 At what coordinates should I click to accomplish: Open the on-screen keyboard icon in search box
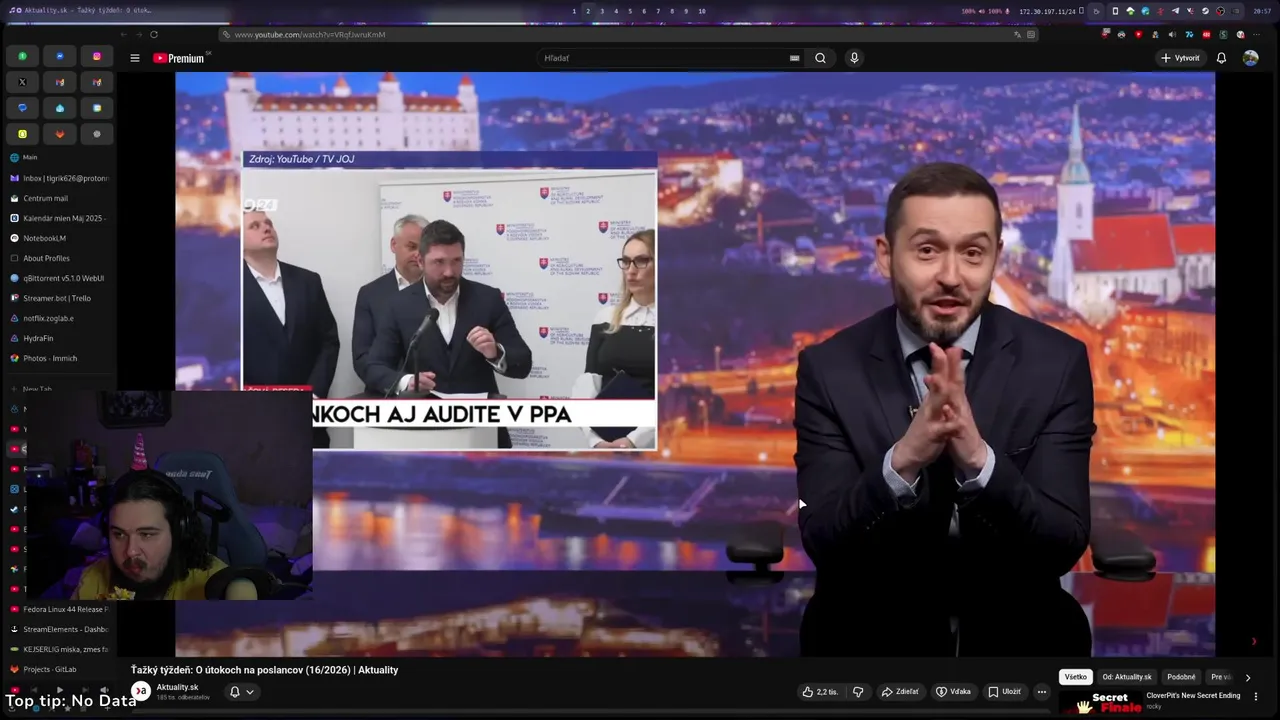795,58
